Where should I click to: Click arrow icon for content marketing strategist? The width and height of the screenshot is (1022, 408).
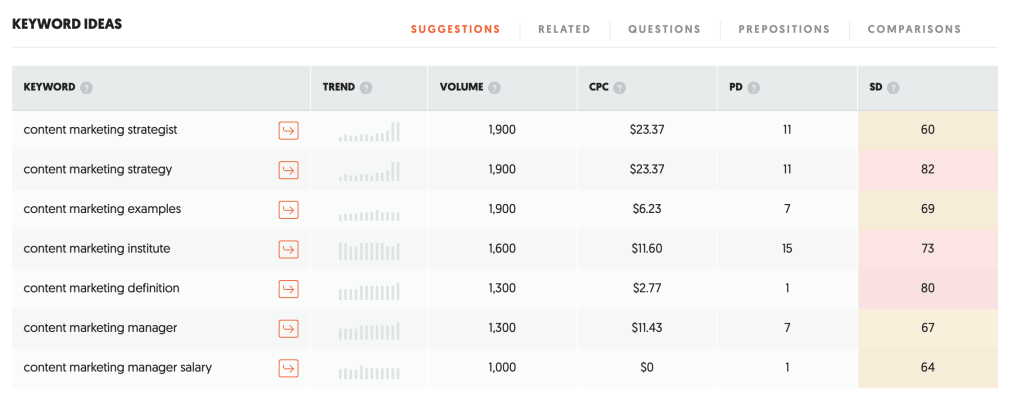[288, 131]
